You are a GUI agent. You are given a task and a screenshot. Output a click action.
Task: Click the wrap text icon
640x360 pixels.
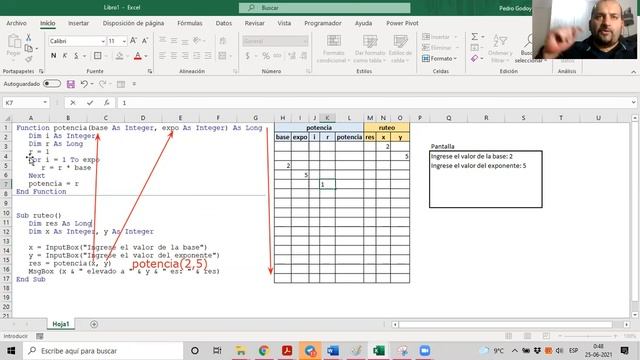tap(222, 40)
